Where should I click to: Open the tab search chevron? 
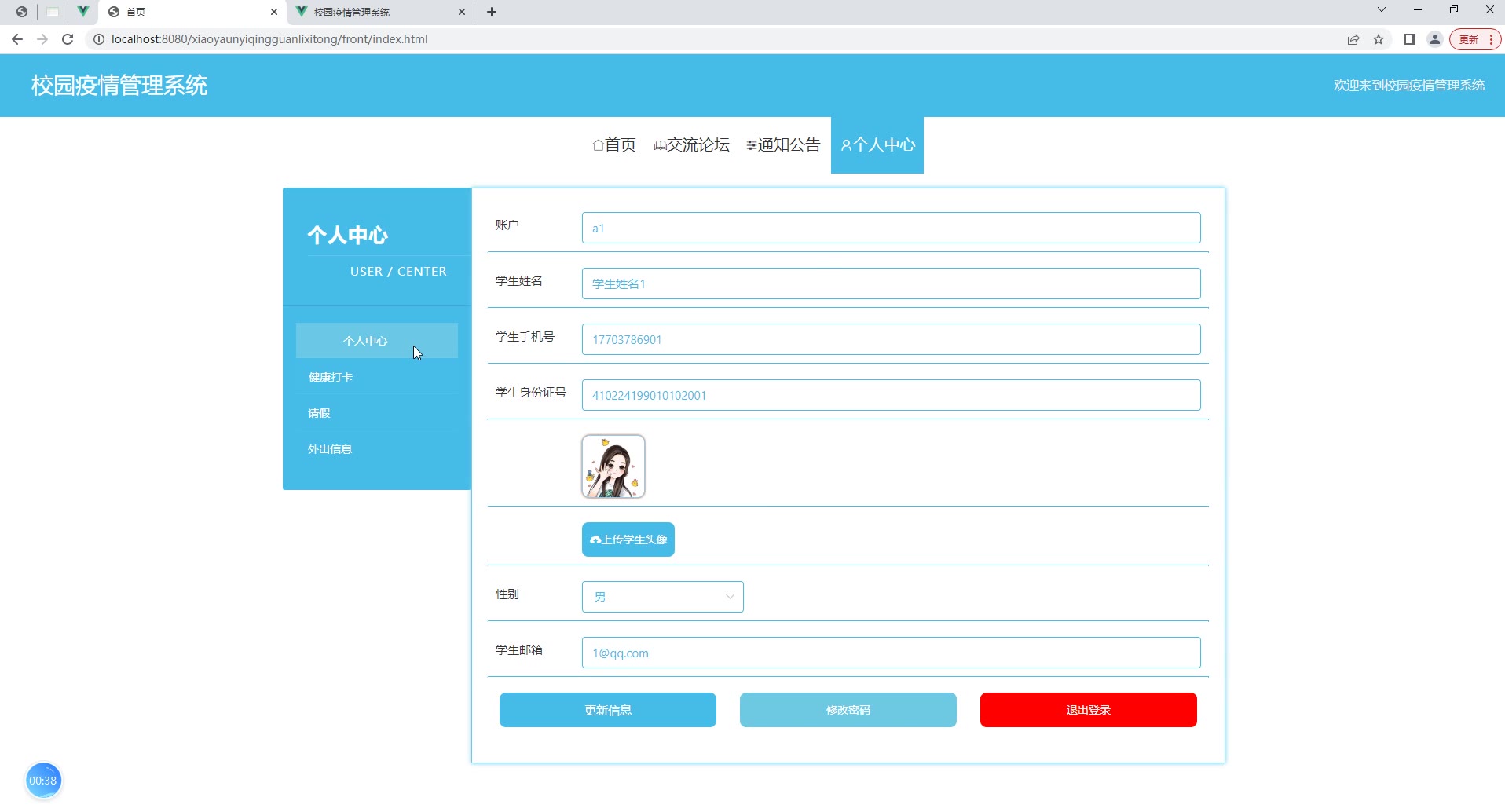tap(1381, 10)
